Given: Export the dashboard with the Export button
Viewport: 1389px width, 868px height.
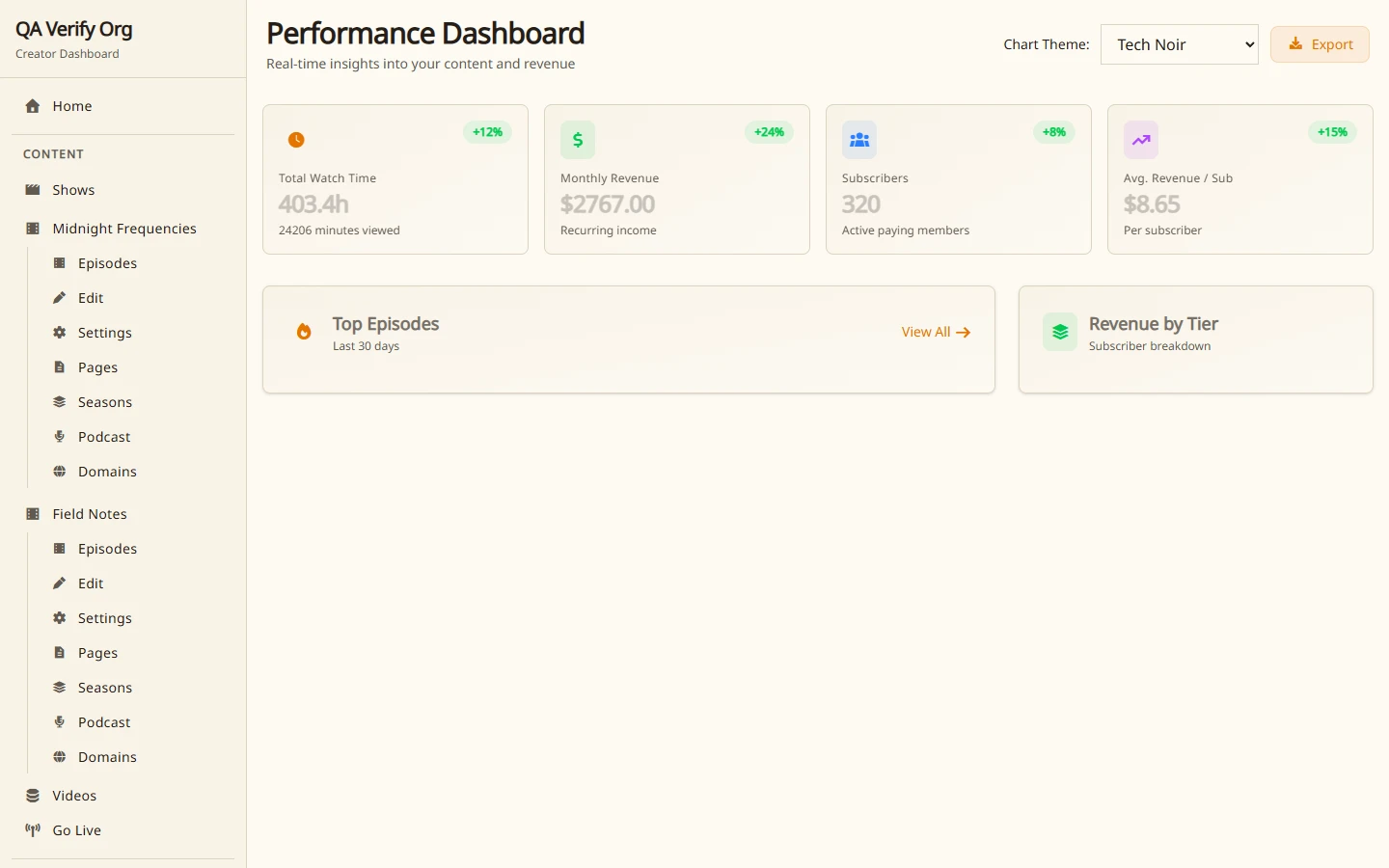Looking at the screenshot, I should (1320, 44).
